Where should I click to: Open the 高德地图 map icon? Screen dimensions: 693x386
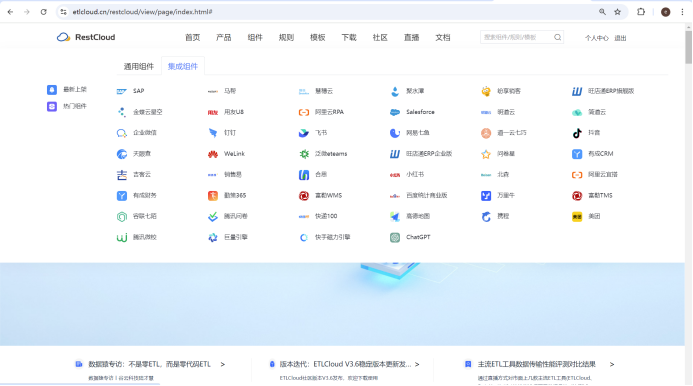pos(395,217)
